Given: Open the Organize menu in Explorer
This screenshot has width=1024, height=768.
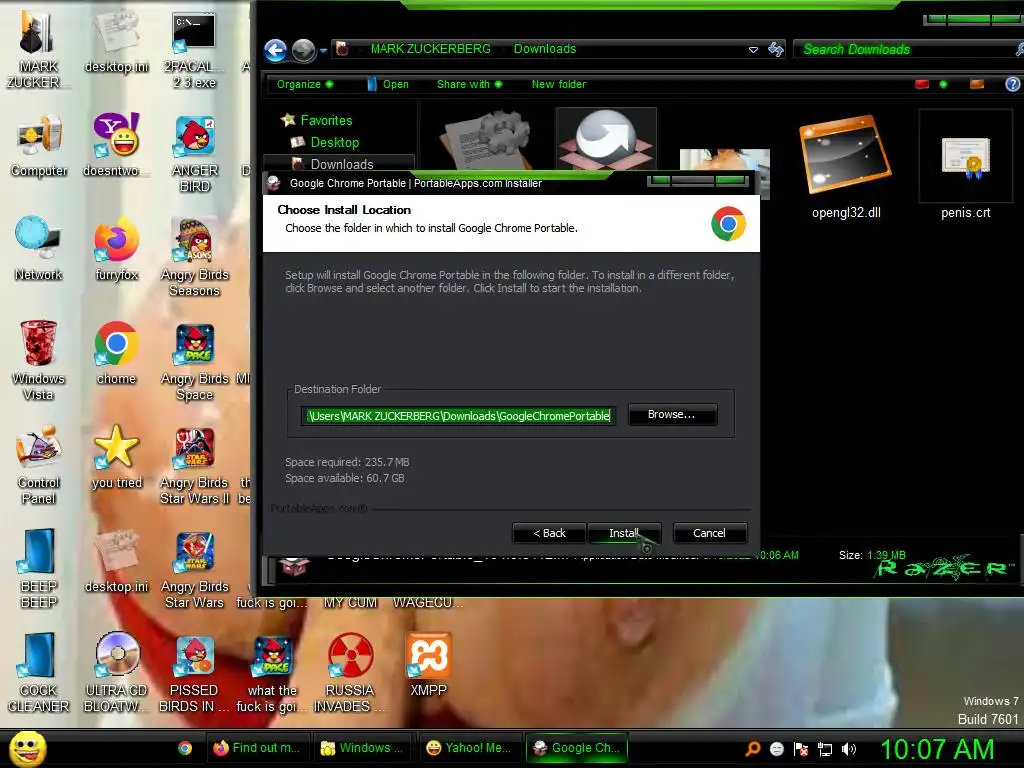Looking at the screenshot, I should pos(304,84).
